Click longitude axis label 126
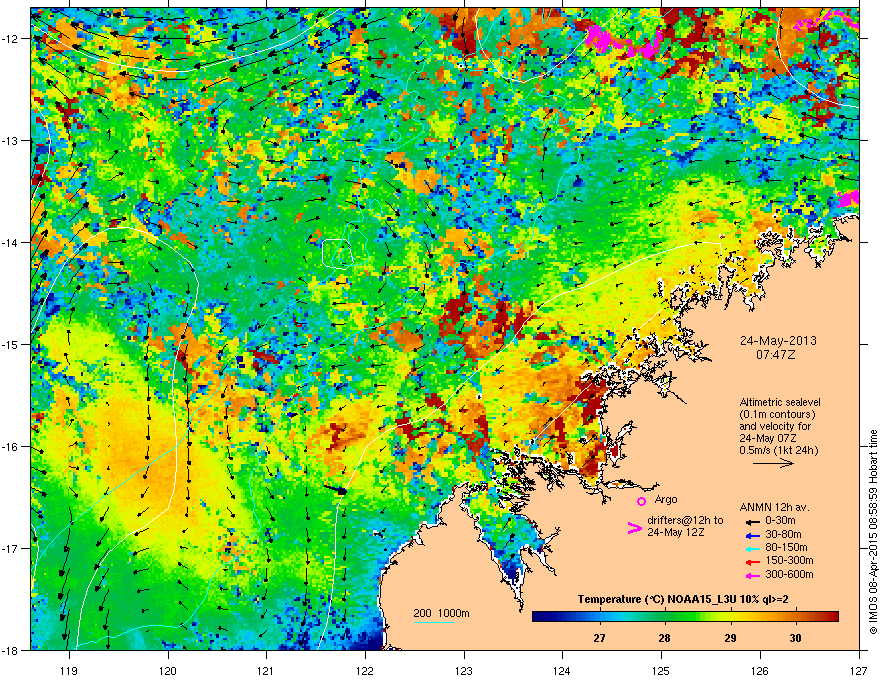 [760, 670]
